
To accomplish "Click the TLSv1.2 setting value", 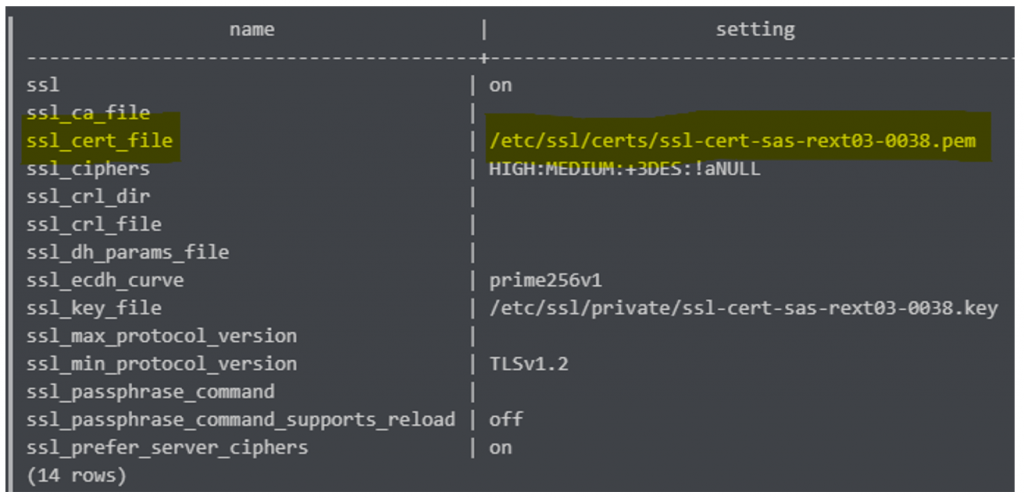I will (x=528, y=364).
